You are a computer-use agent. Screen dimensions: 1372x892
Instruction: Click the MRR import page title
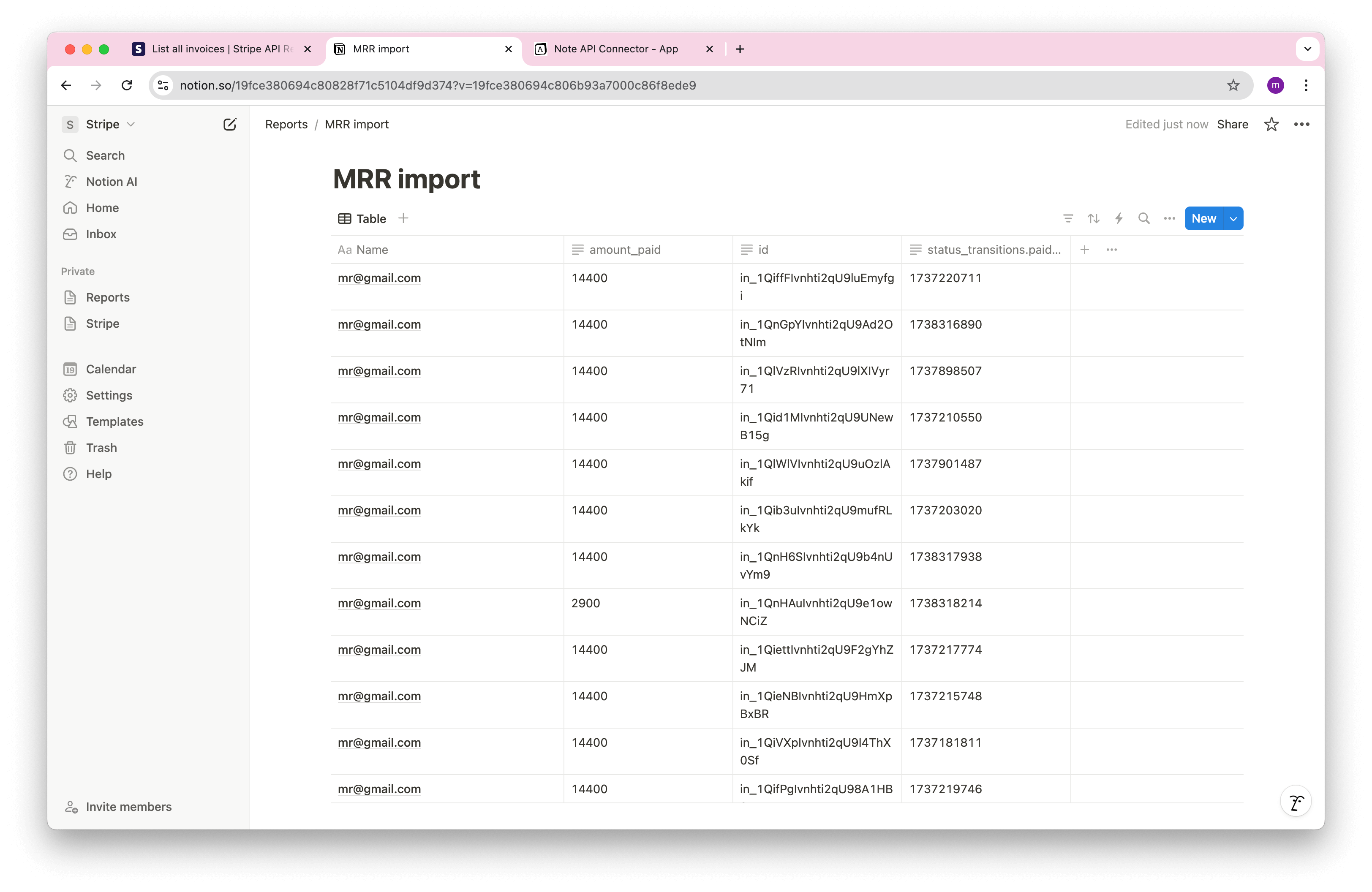click(406, 179)
